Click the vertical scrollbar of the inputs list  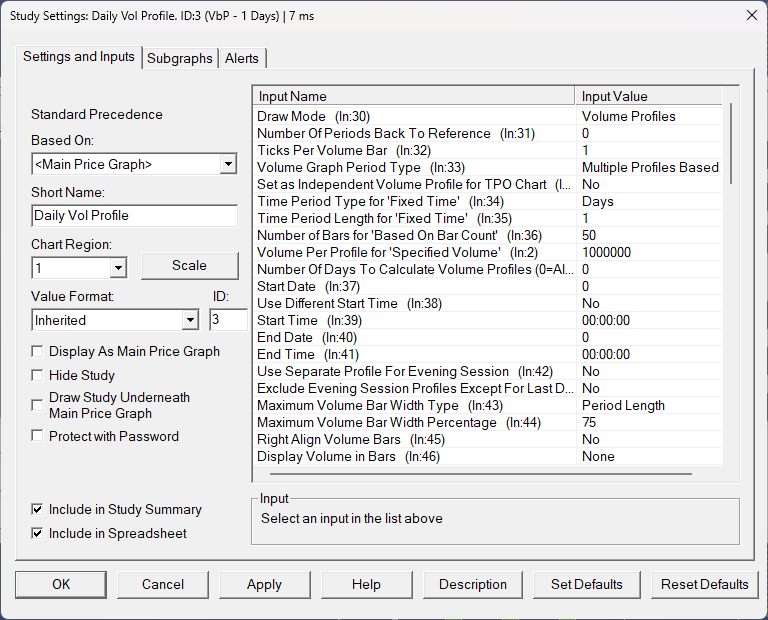click(731, 143)
